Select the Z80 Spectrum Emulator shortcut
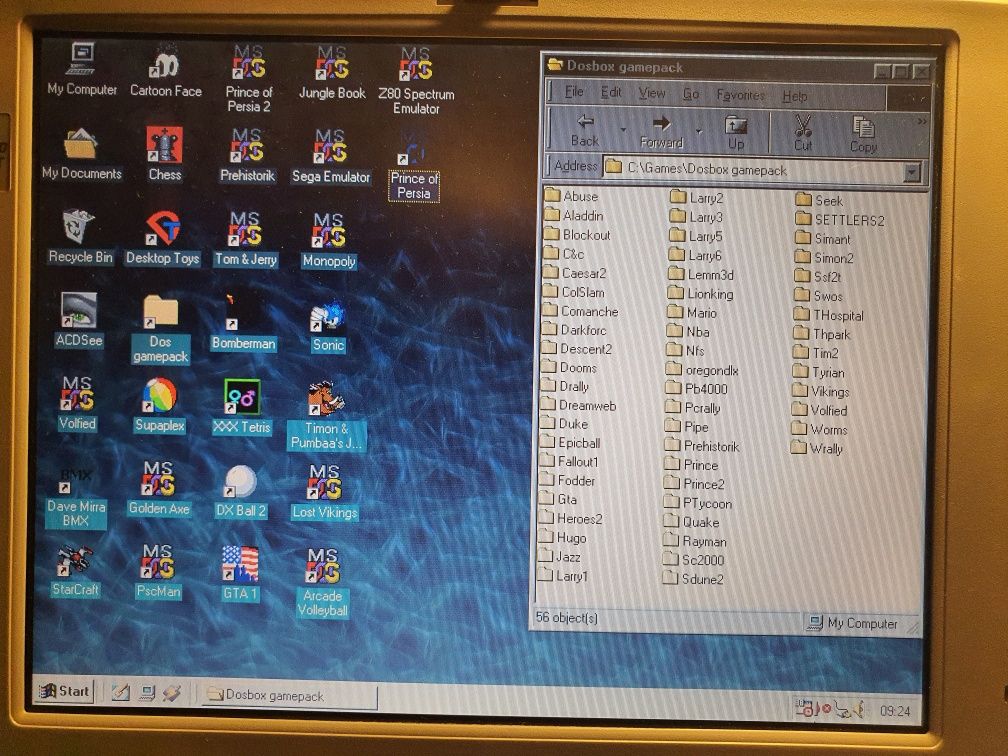The image size is (1008, 756). [x=416, y=80]
